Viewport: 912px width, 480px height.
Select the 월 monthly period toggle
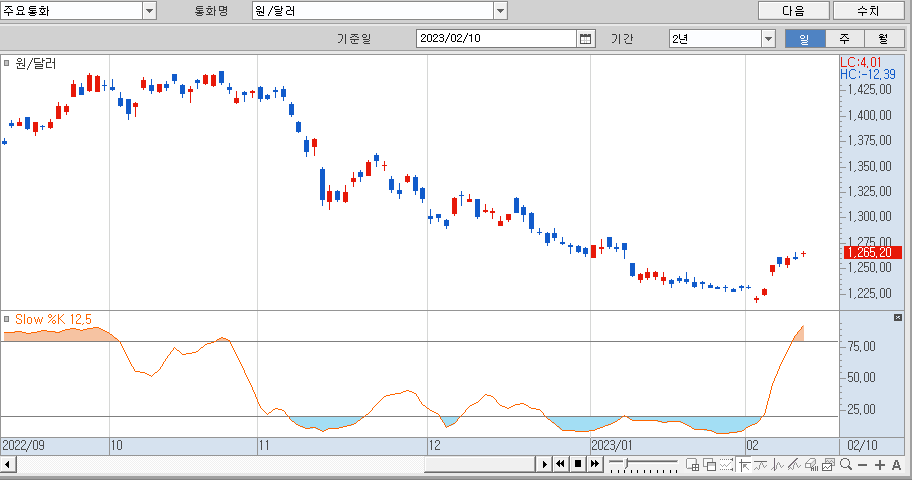[884, 38]
